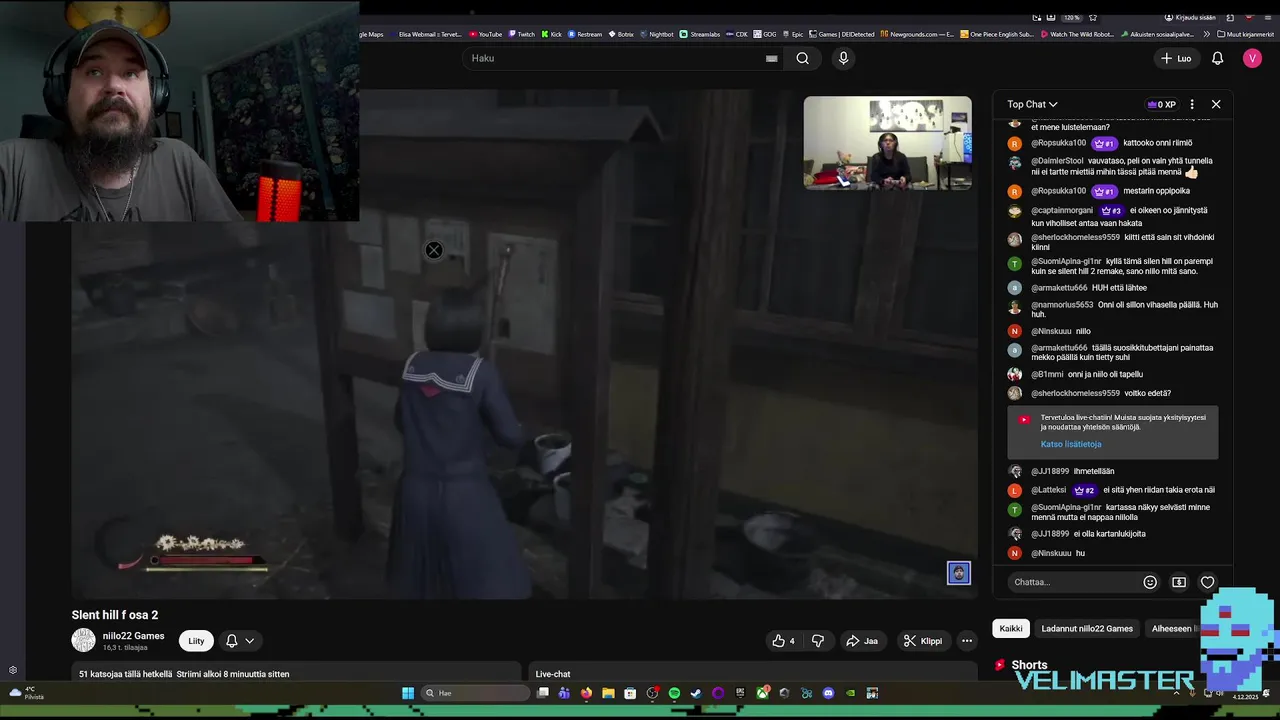Open niilo22 Games channel avatar

tap(83, 640)
